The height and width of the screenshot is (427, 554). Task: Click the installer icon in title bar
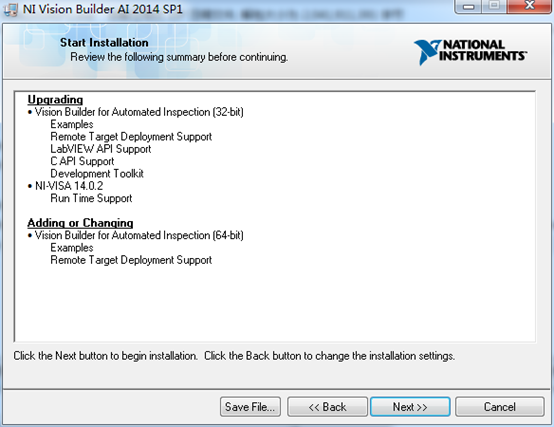(x=11, y=9)
